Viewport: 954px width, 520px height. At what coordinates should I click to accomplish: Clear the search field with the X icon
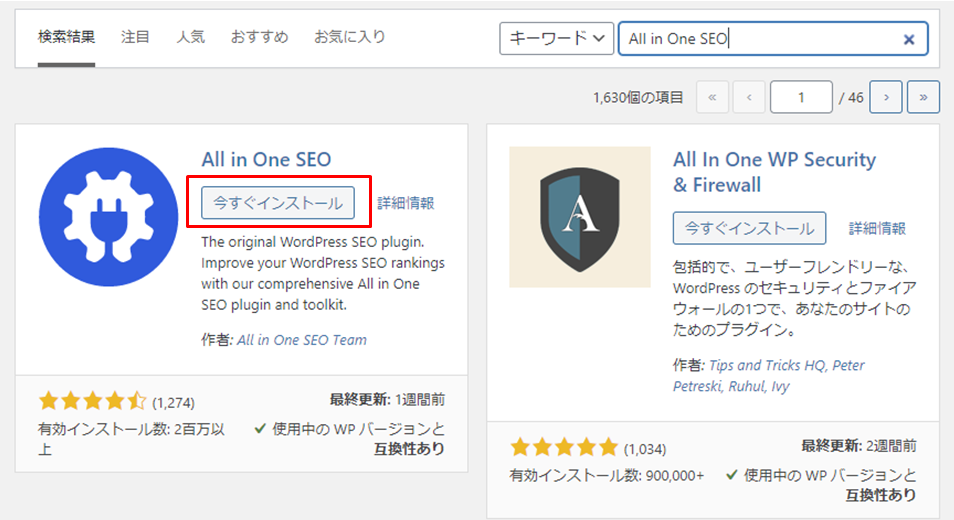[x=909, y=40]
